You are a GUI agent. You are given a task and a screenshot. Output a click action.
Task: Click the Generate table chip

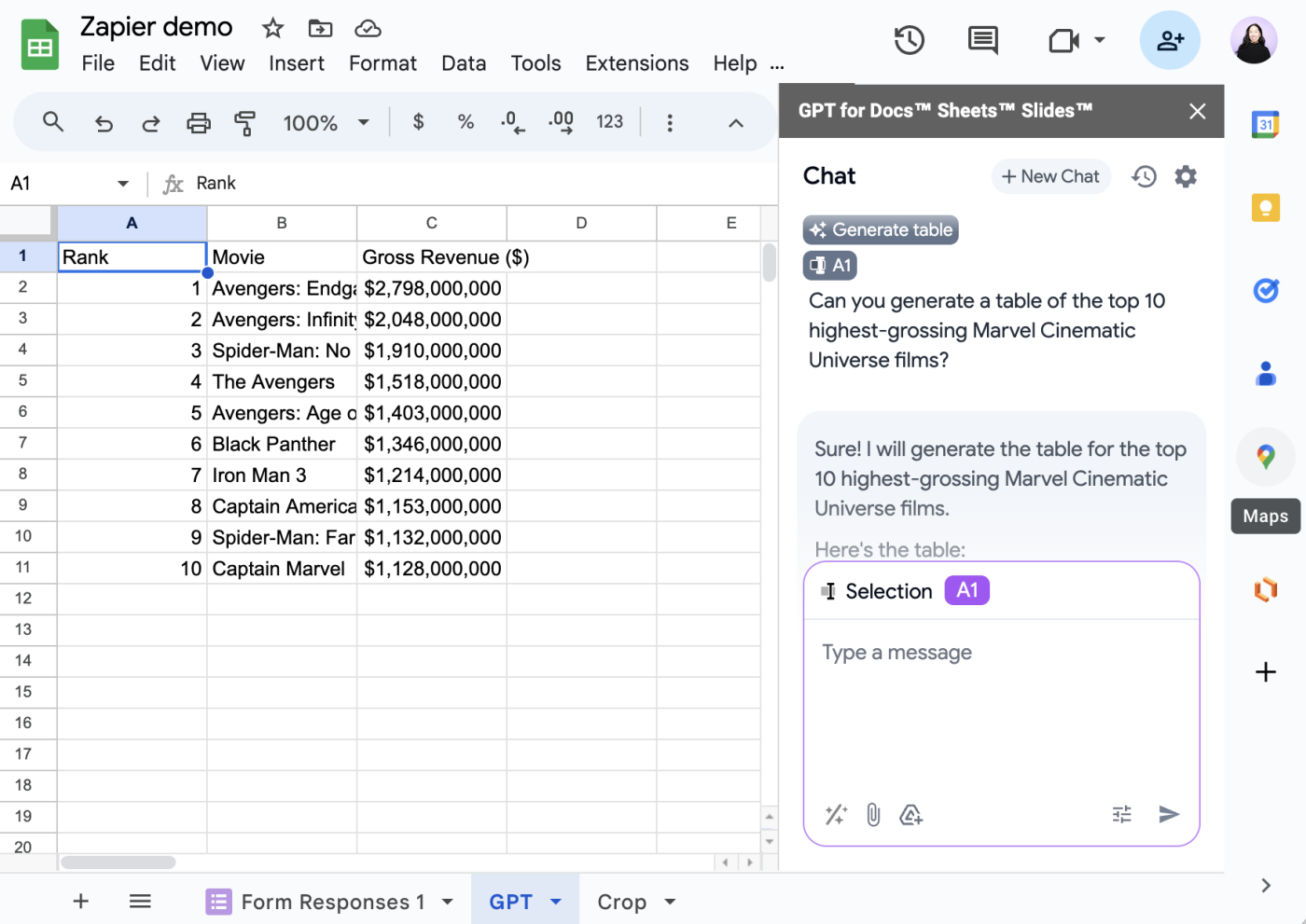[x=881, y=230]
